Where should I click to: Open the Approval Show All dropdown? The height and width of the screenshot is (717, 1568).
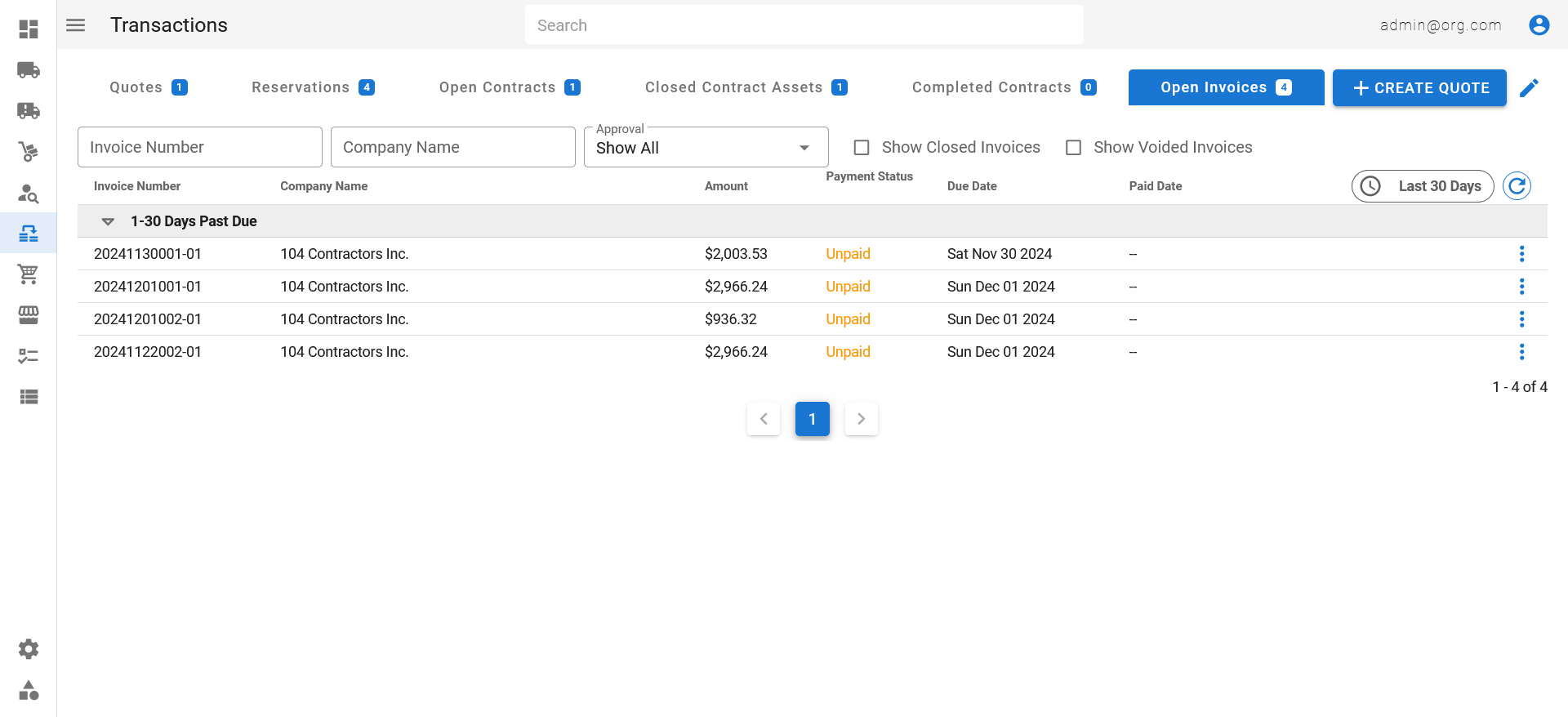pyautogui.click(x=706, y=147)
